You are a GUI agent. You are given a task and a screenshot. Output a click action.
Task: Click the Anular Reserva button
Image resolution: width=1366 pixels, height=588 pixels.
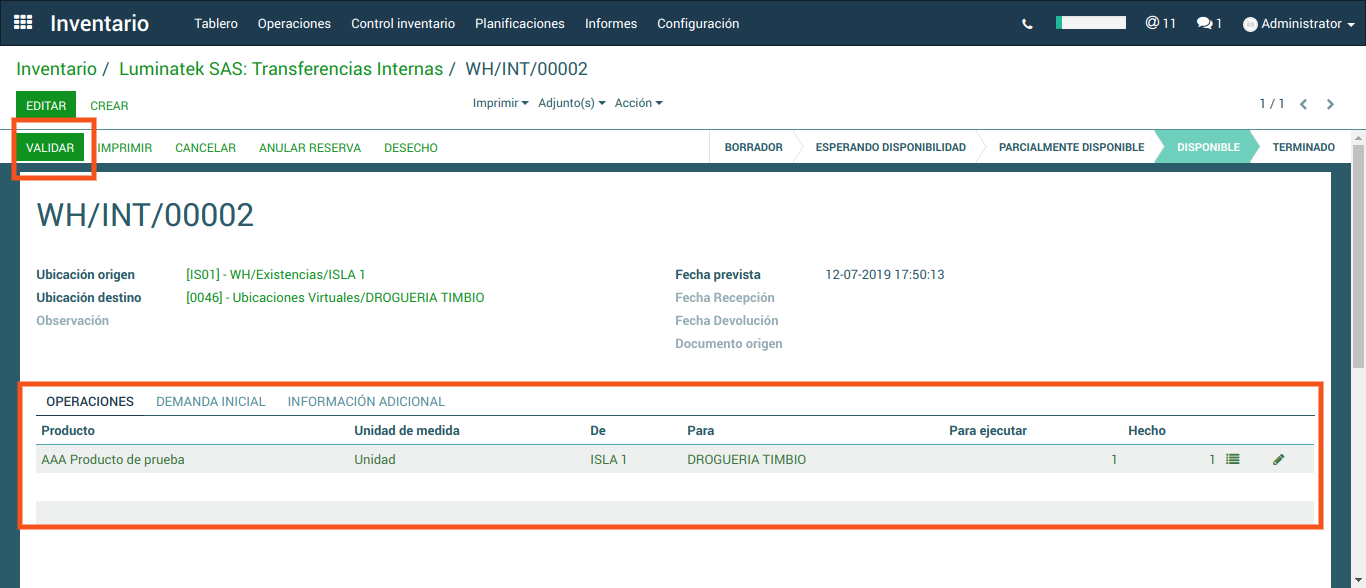(x=309, y=147)
